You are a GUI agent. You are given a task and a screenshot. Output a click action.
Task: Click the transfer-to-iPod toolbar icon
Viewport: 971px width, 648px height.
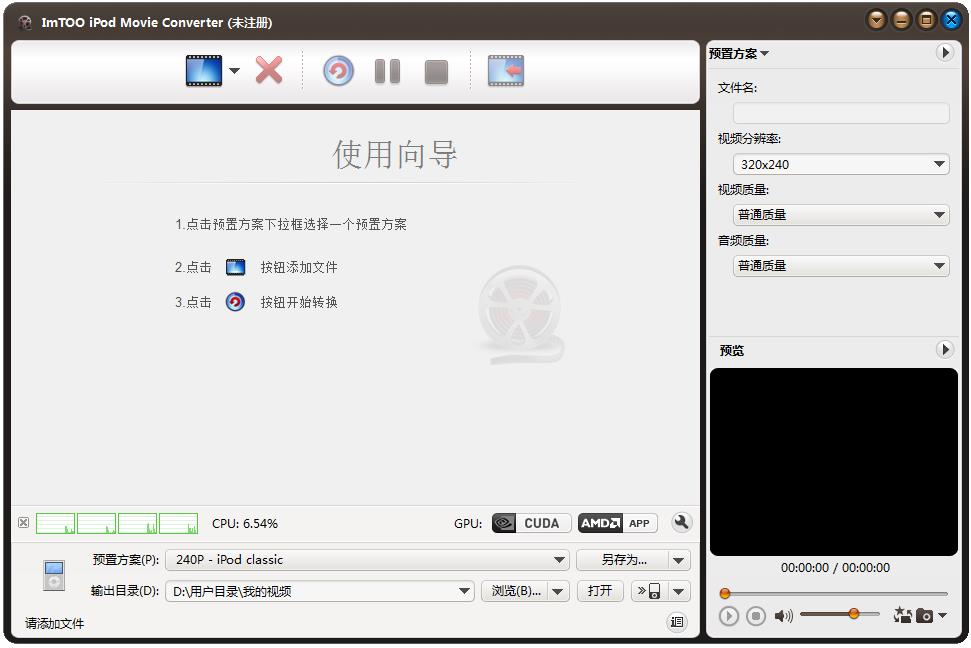tap(505, 70)
